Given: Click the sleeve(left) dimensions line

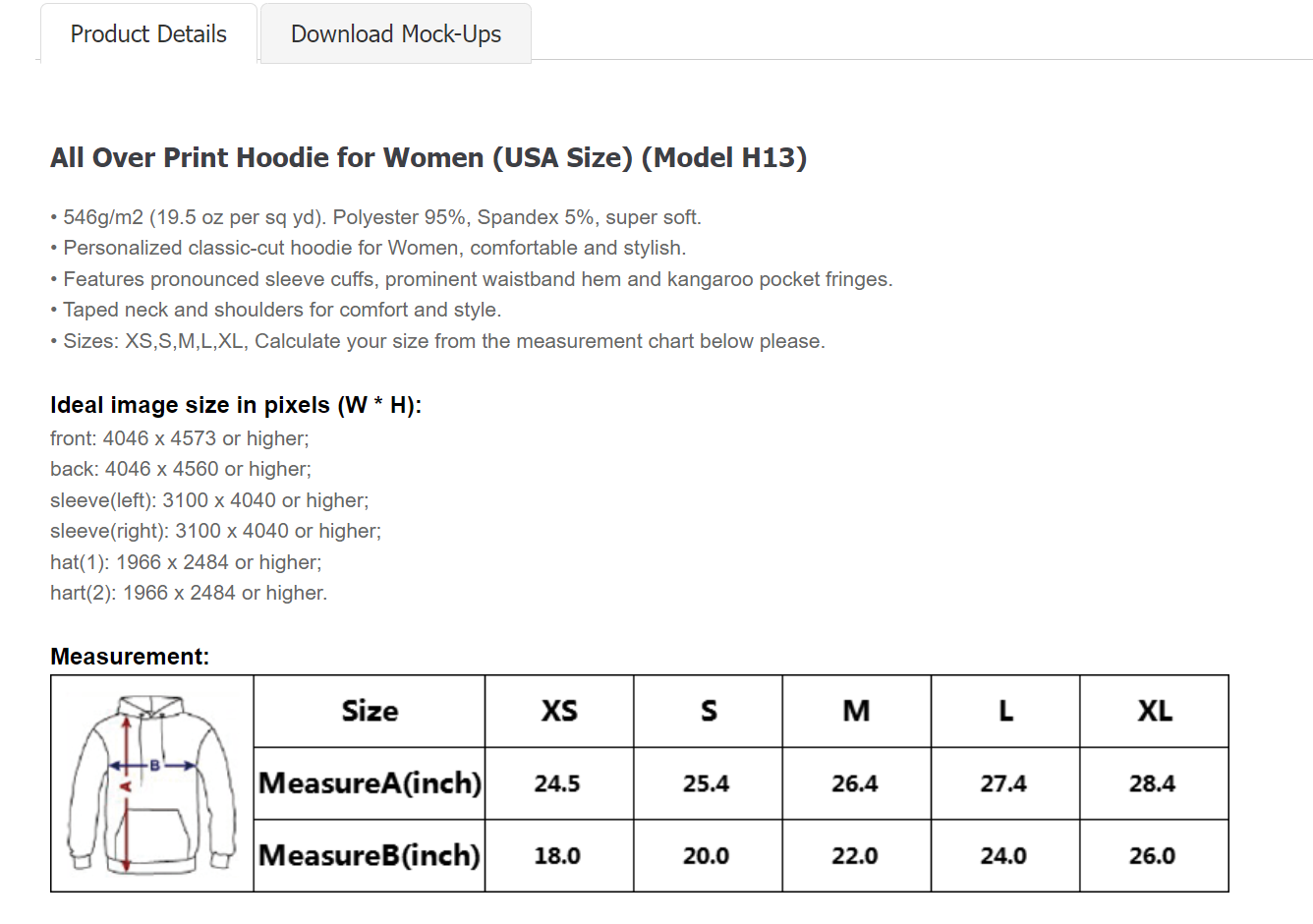Looking at the screenshot, I should [x=209, y=500].
